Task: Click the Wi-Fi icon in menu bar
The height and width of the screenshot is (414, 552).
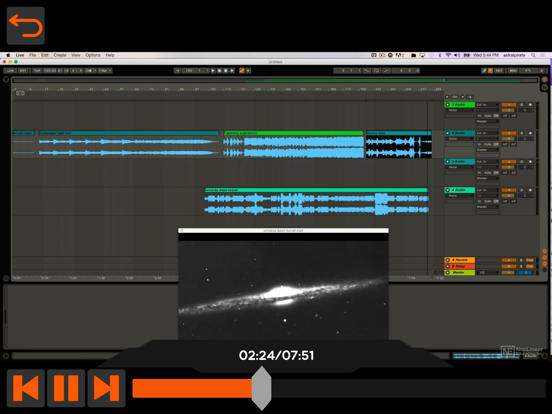Action: 448,55
